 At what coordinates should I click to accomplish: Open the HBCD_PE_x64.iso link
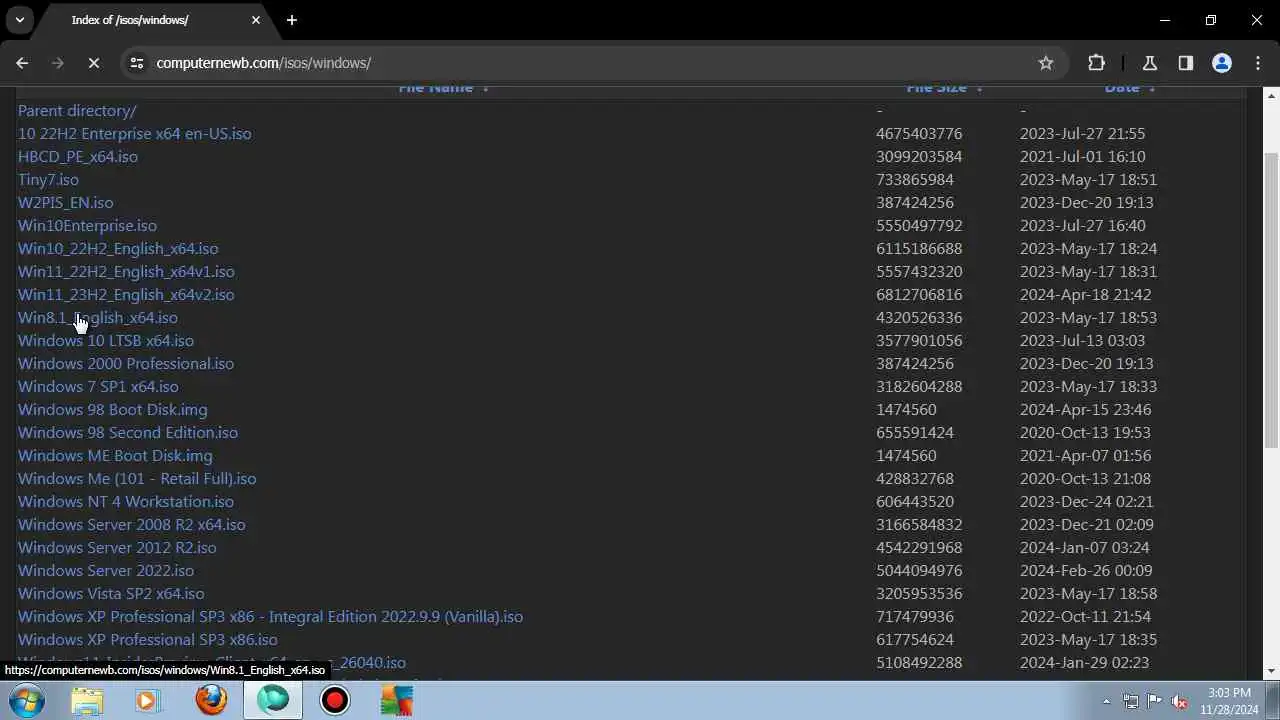tap(78, 156)
